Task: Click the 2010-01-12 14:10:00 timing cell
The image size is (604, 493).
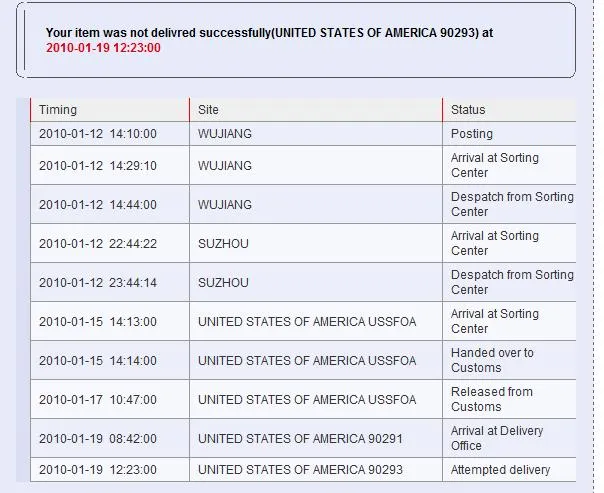Action: coord(98,134)
